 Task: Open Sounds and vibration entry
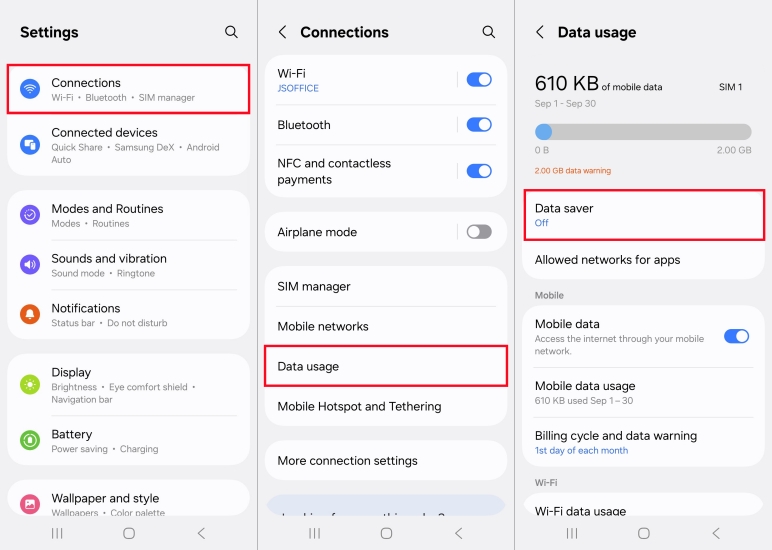(x=129, y=265)
